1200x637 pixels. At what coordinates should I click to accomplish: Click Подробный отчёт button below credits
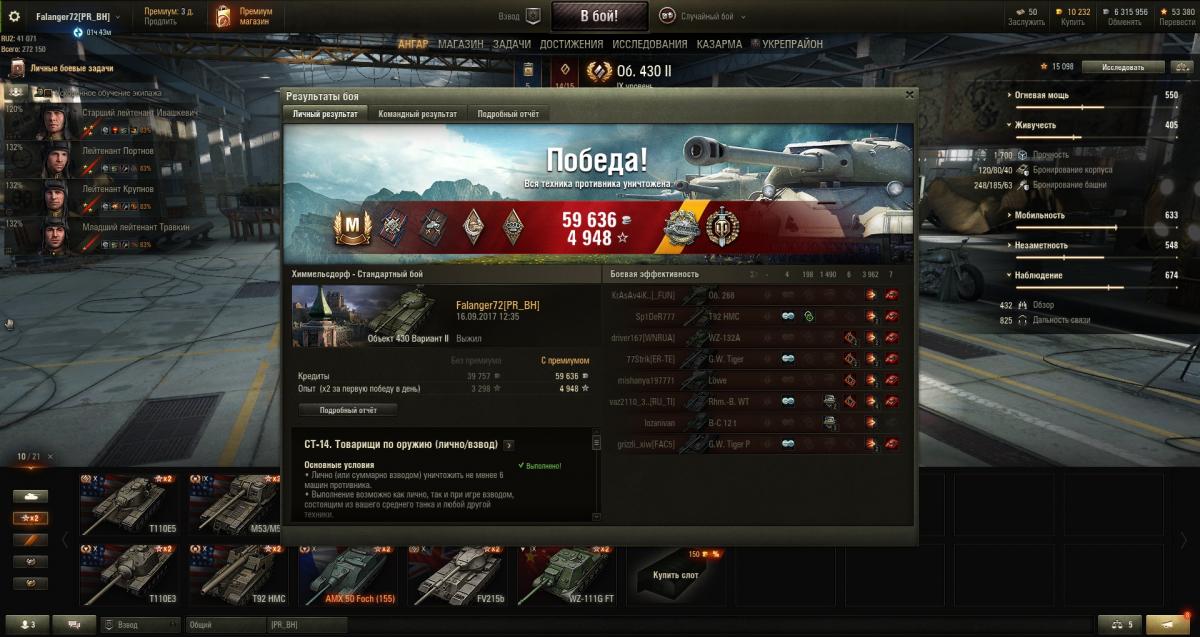[349, 410]
